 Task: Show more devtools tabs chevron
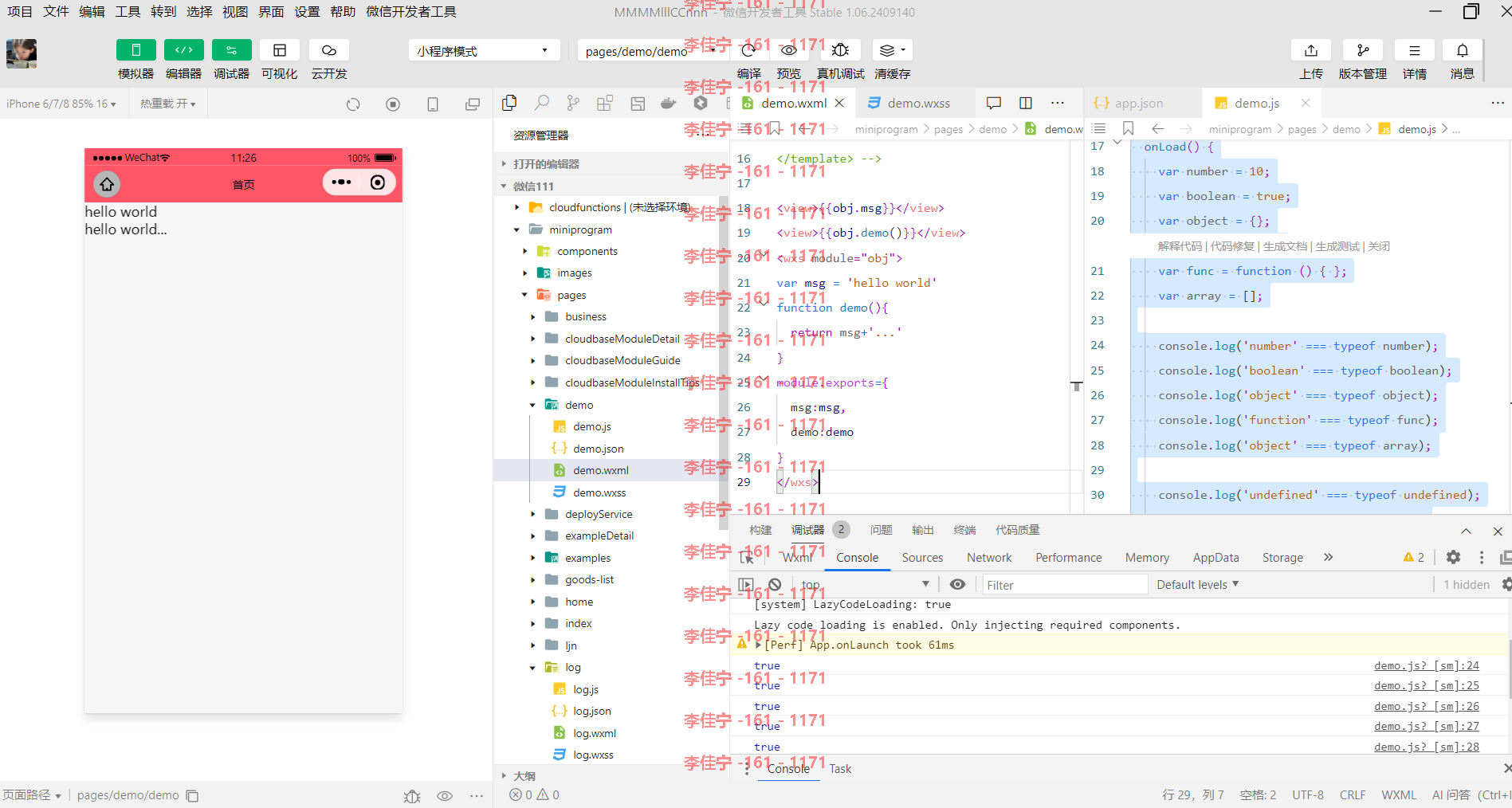coord(1328,557)
